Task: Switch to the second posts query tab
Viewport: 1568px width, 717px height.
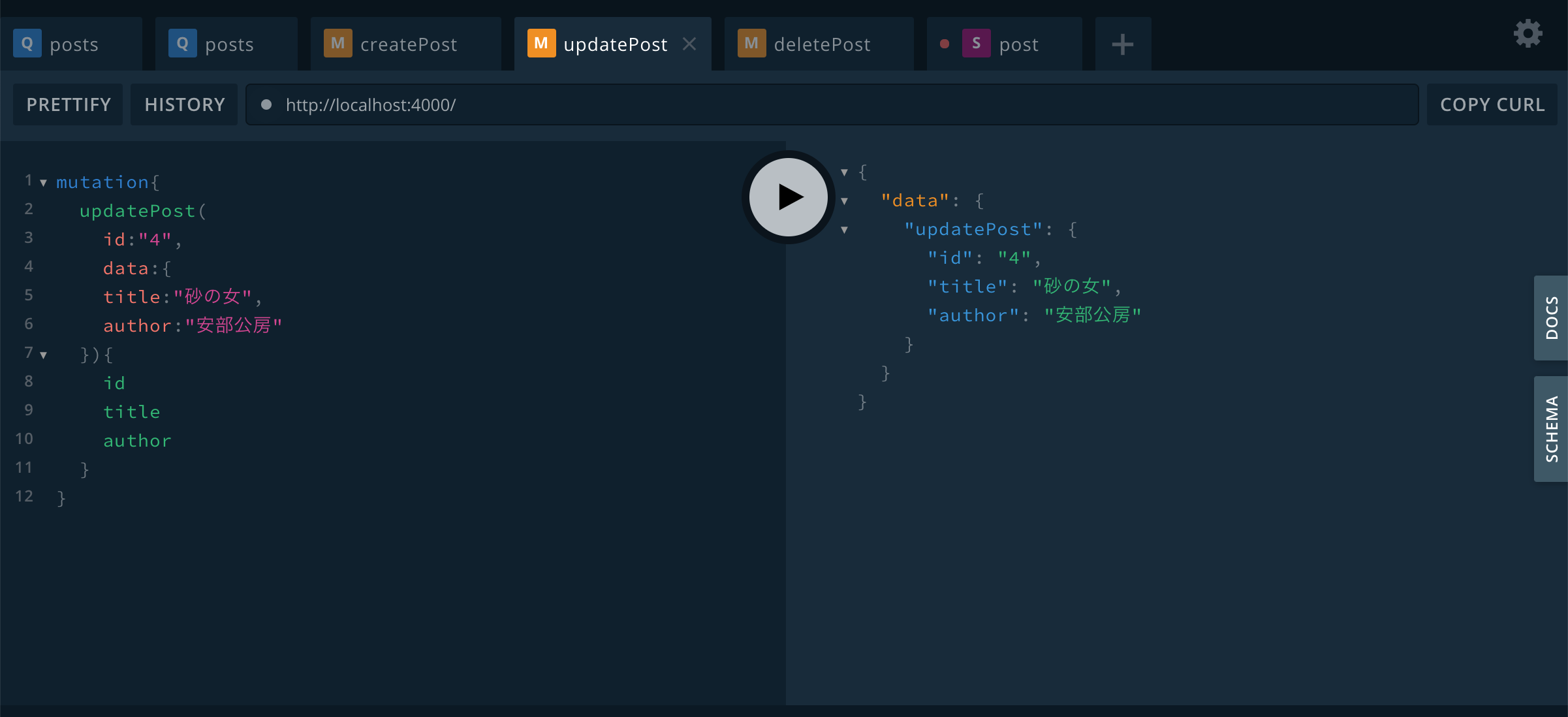Action: pos(228,44)
